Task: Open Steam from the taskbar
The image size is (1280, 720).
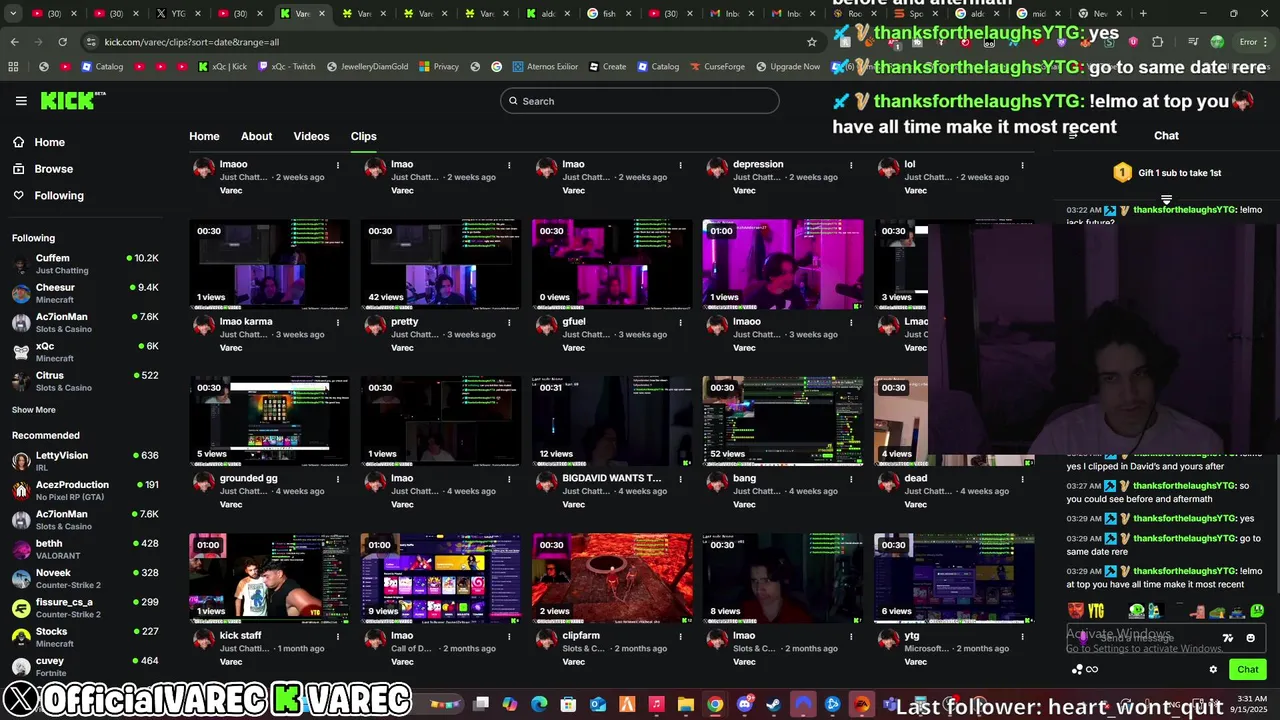Action: [x=773, y=705]
